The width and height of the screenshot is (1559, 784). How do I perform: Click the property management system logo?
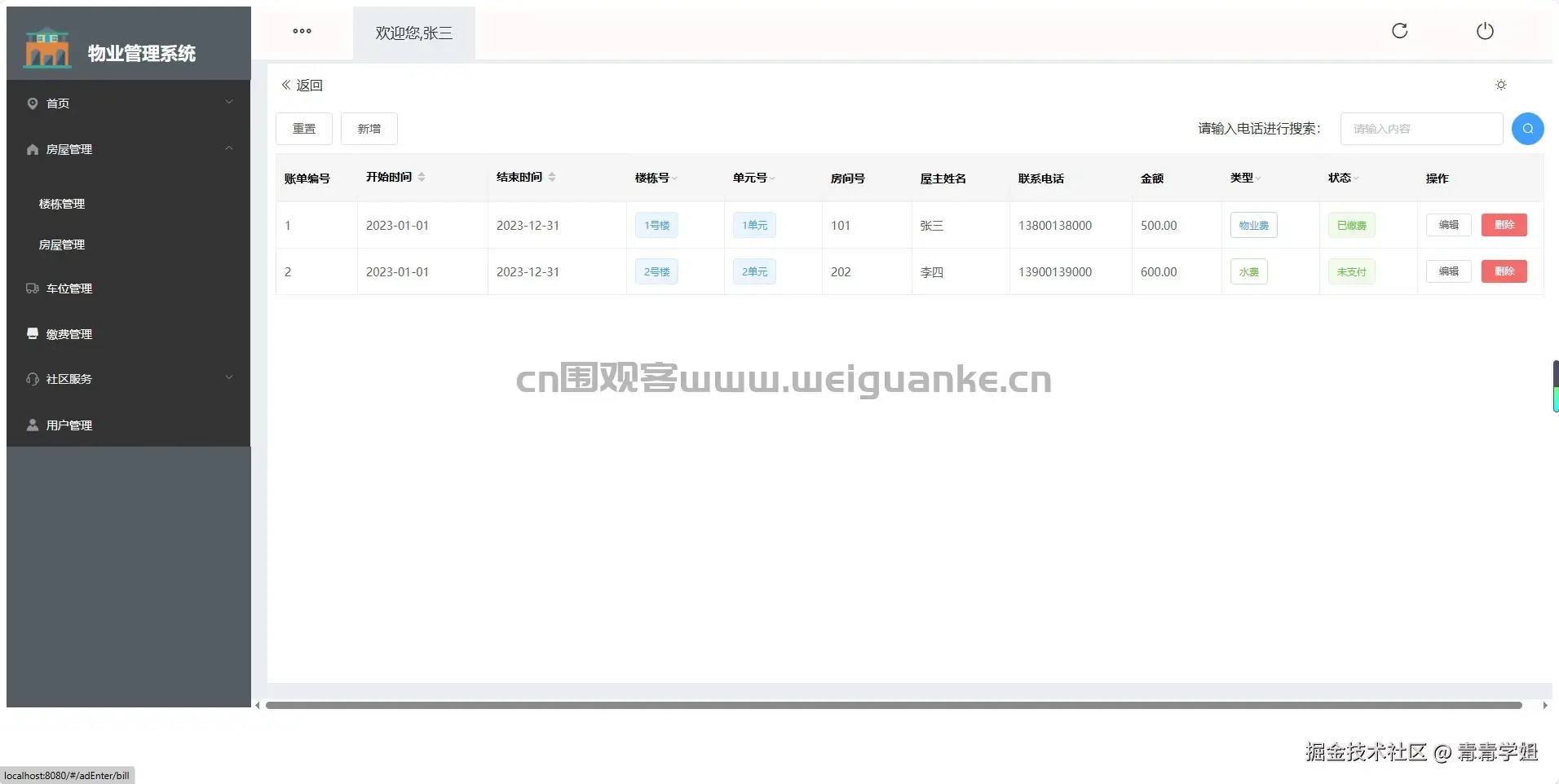[47, 47]
